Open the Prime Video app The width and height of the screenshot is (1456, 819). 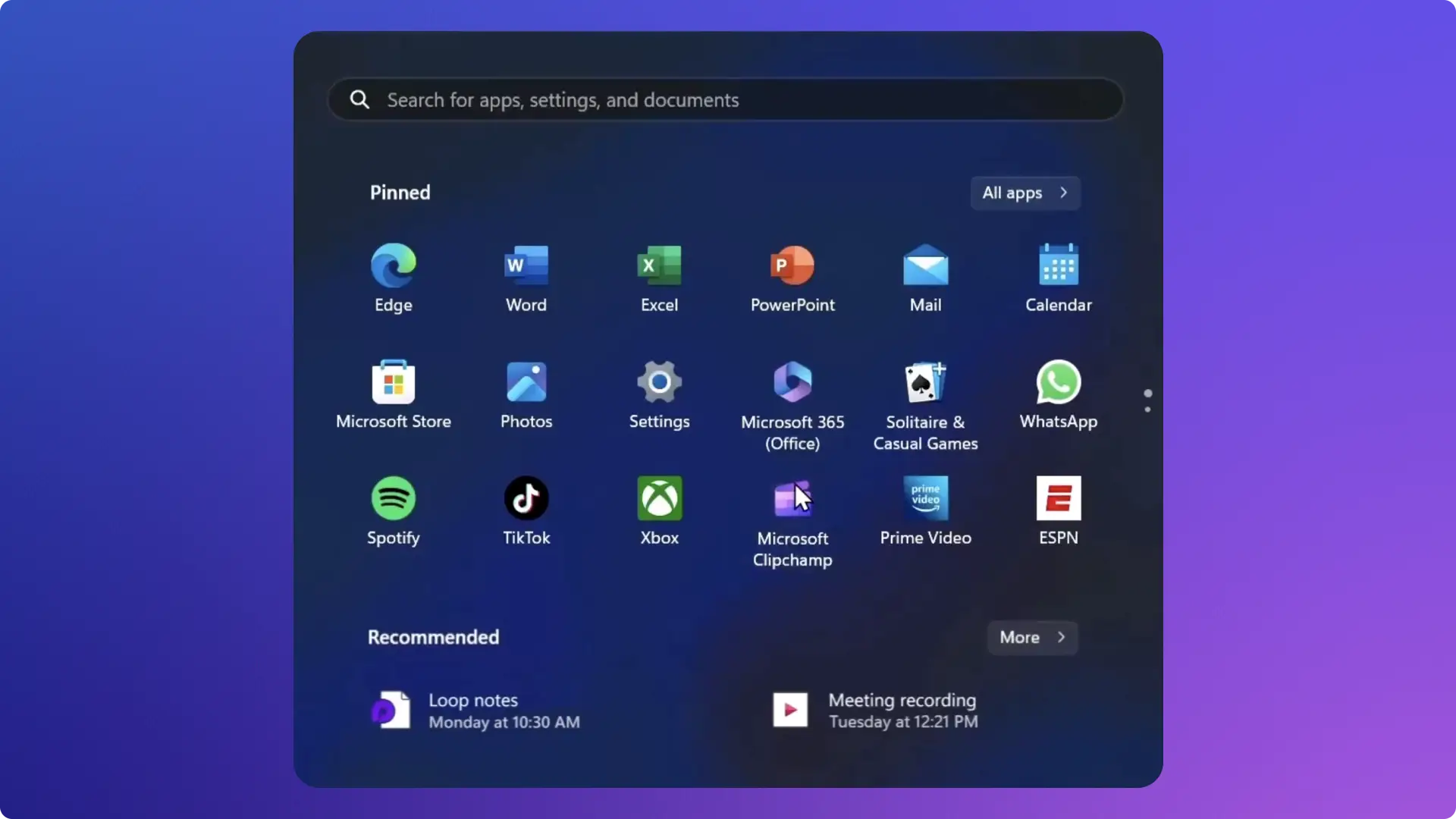[x=925, y=498]
